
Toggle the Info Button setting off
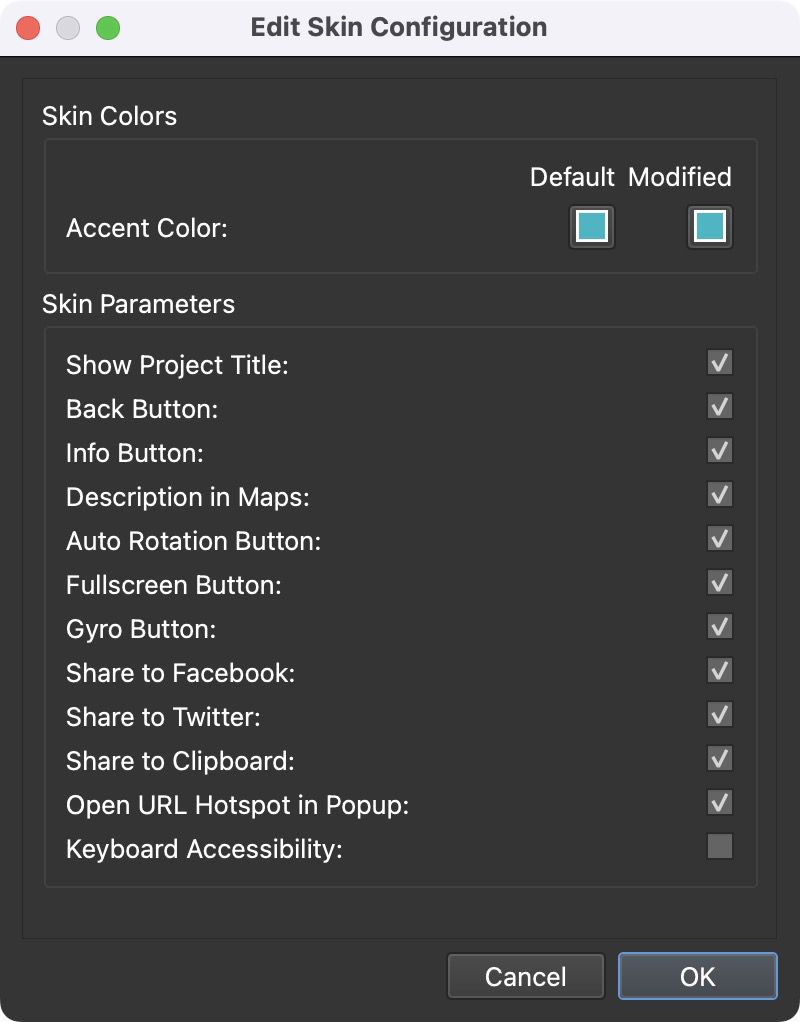click(719, 450)
